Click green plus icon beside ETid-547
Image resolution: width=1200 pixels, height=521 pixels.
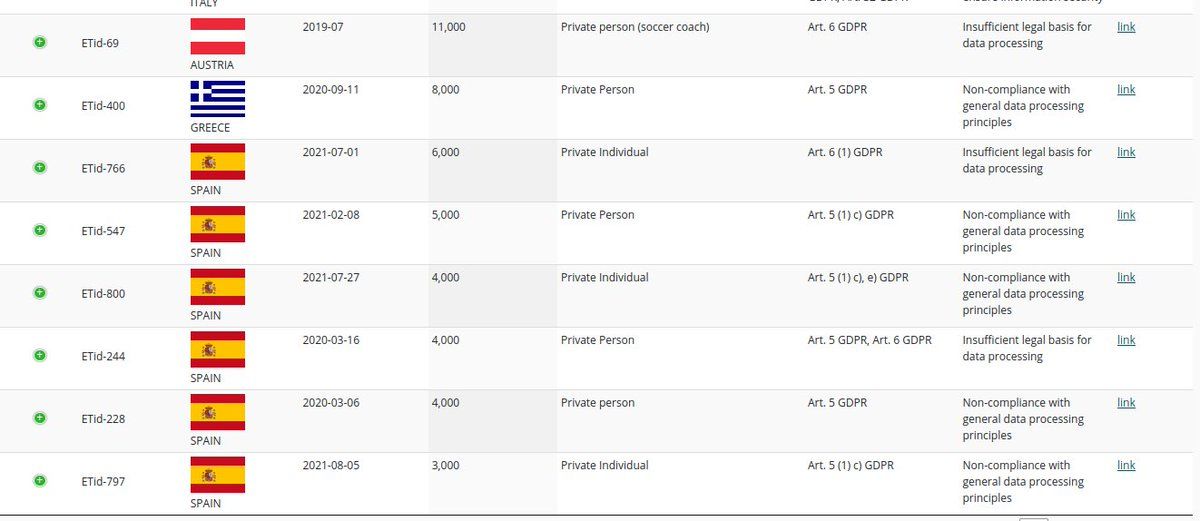click(40, 230)
